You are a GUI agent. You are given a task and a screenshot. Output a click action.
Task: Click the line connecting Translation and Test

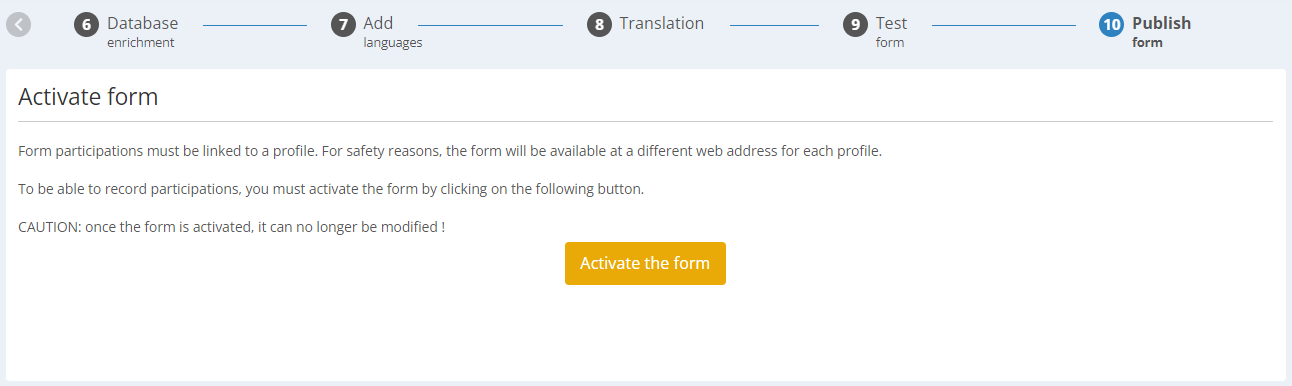(x=774, y=24)
